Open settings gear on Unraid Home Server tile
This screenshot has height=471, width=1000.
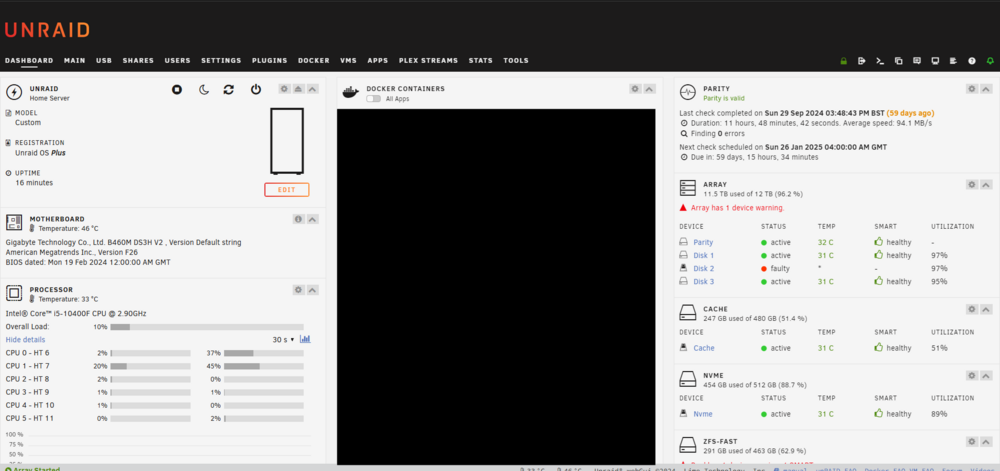[284, 89]
